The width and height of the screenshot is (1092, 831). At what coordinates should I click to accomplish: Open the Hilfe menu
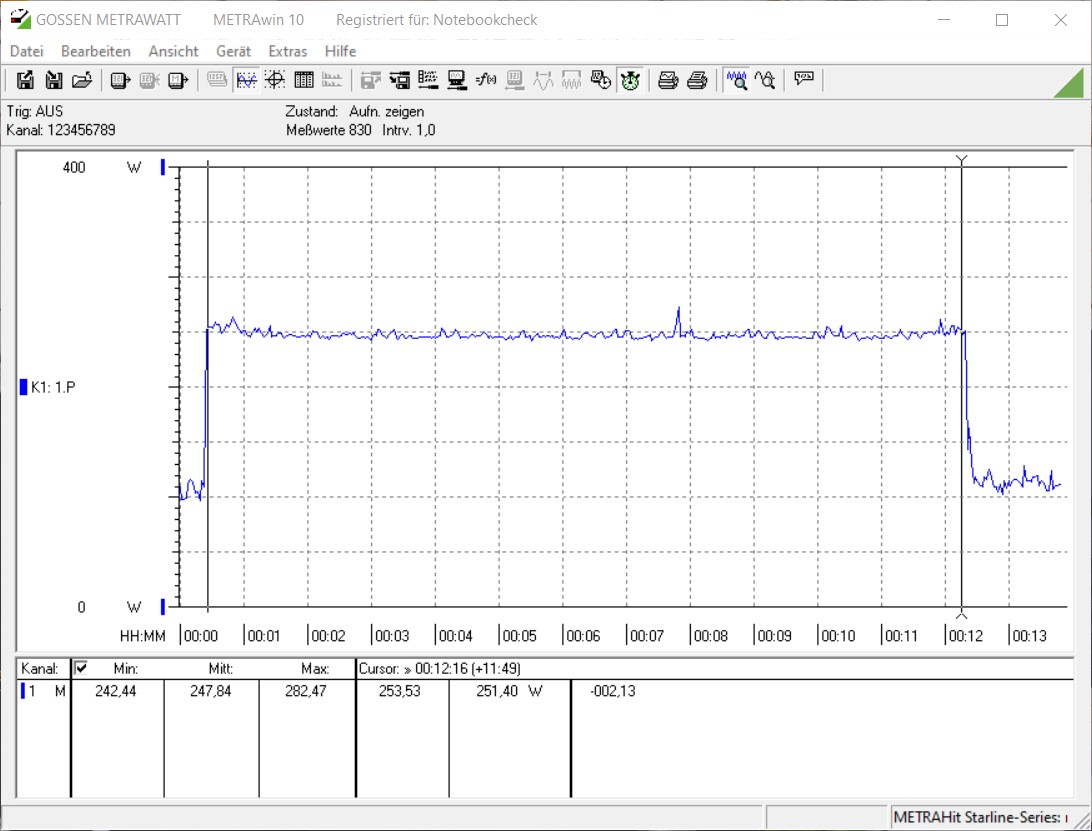pos(341,51)
